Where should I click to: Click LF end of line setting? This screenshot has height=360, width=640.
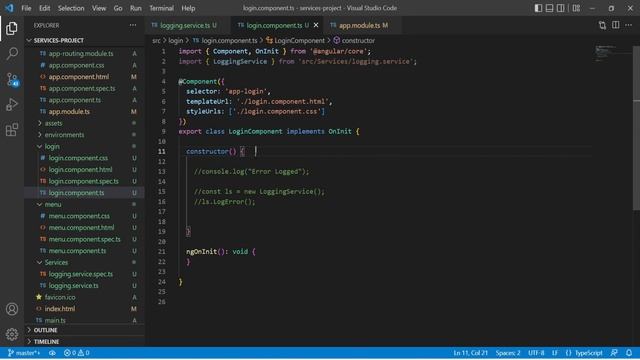point(555,353)
